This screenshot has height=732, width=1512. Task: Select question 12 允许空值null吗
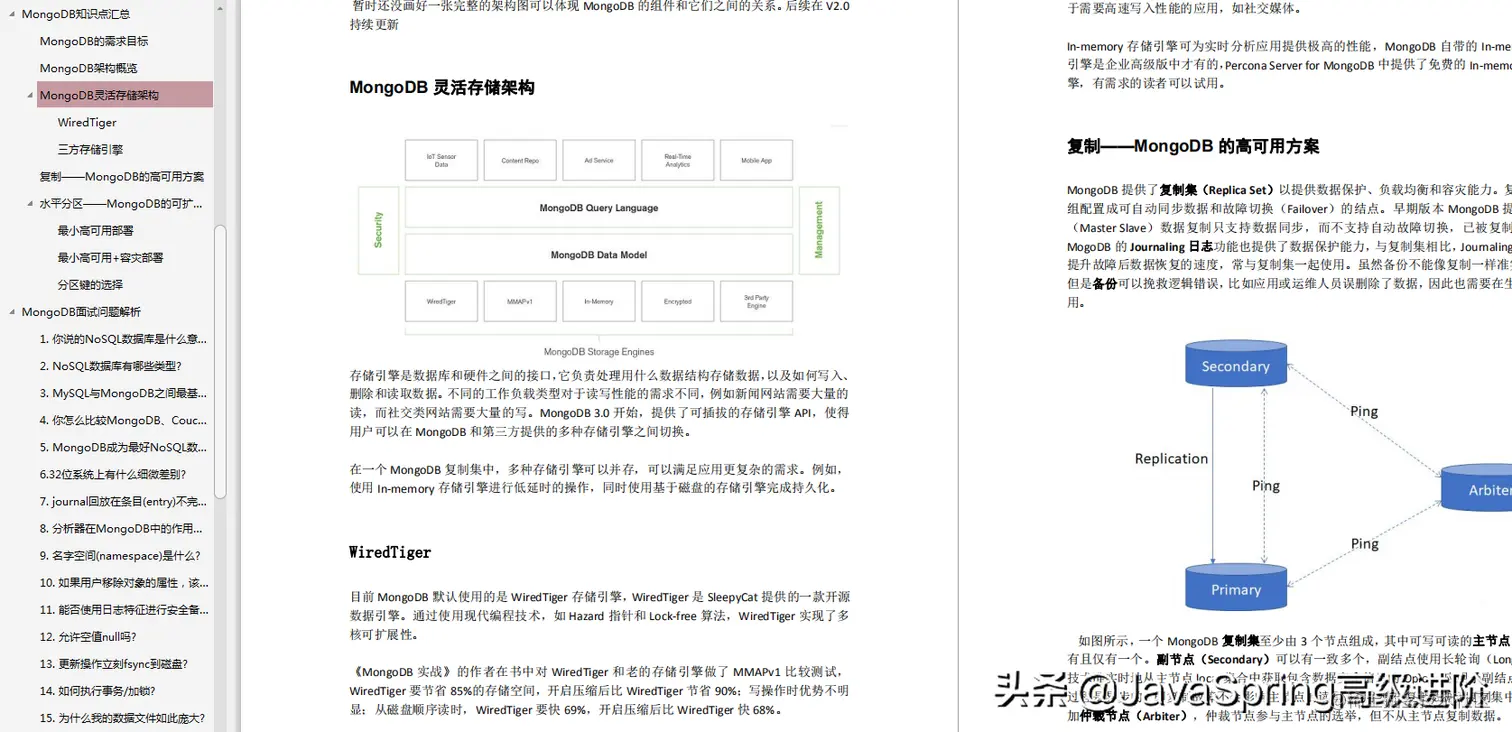tap(90, 636)
